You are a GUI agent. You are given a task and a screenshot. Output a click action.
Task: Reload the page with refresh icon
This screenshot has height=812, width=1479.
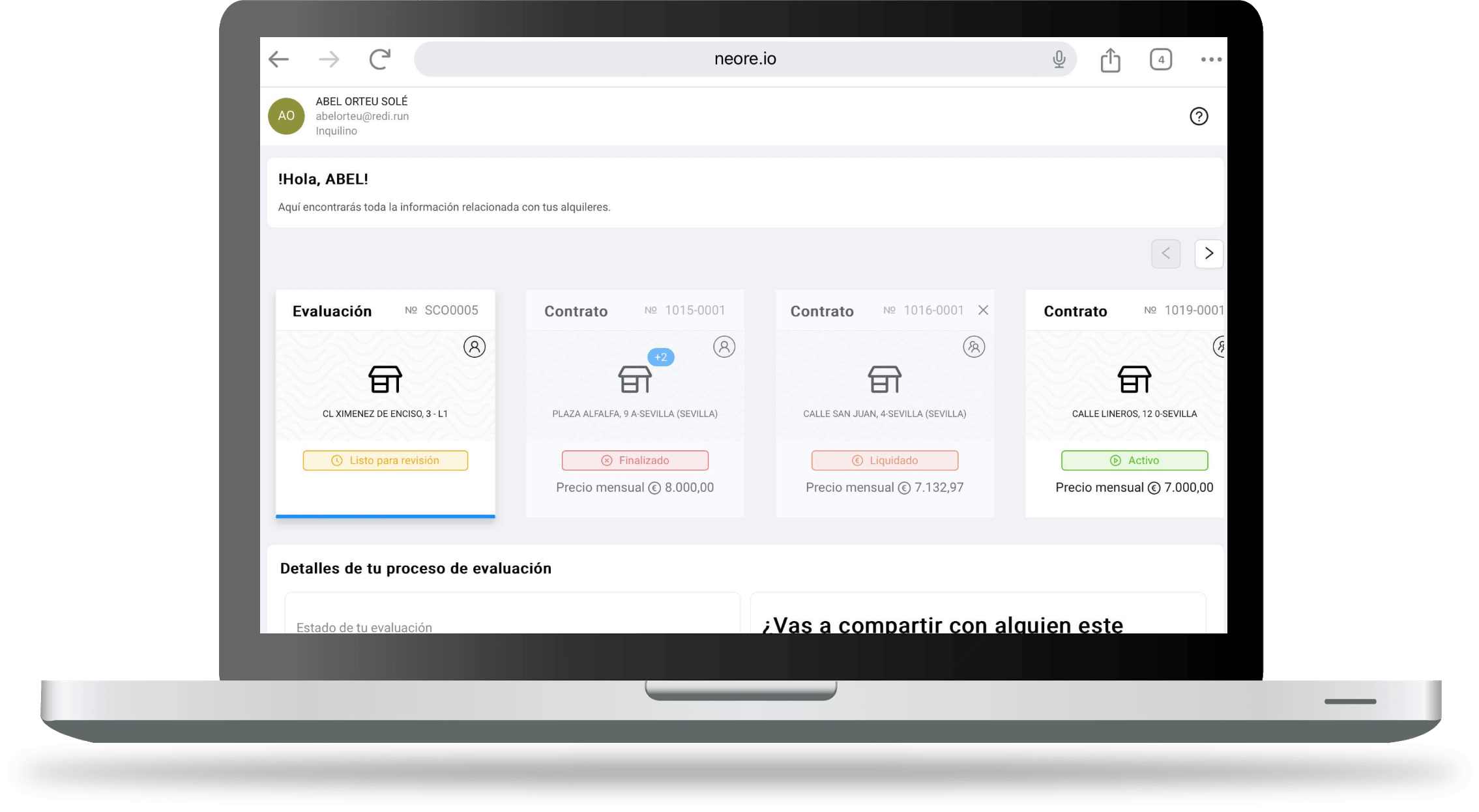(380, 59)
